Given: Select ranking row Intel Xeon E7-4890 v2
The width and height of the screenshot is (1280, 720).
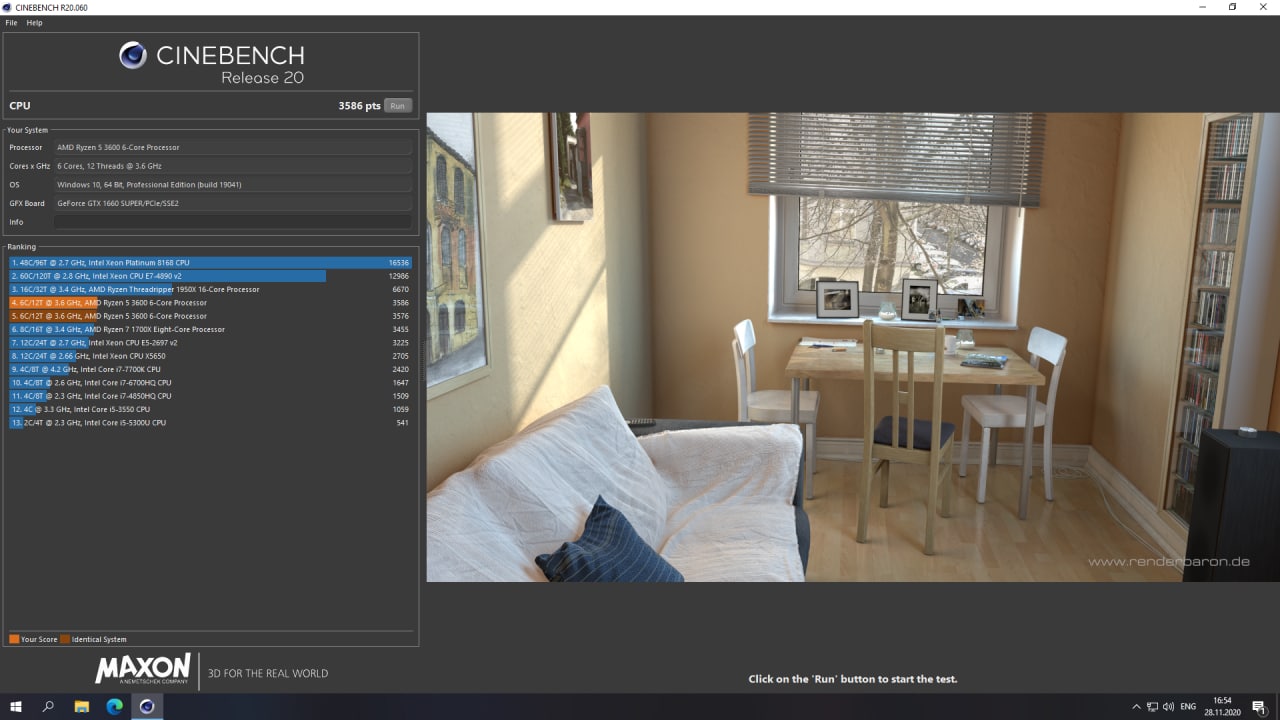Looking at the screenshot, I should pos(210,276).
